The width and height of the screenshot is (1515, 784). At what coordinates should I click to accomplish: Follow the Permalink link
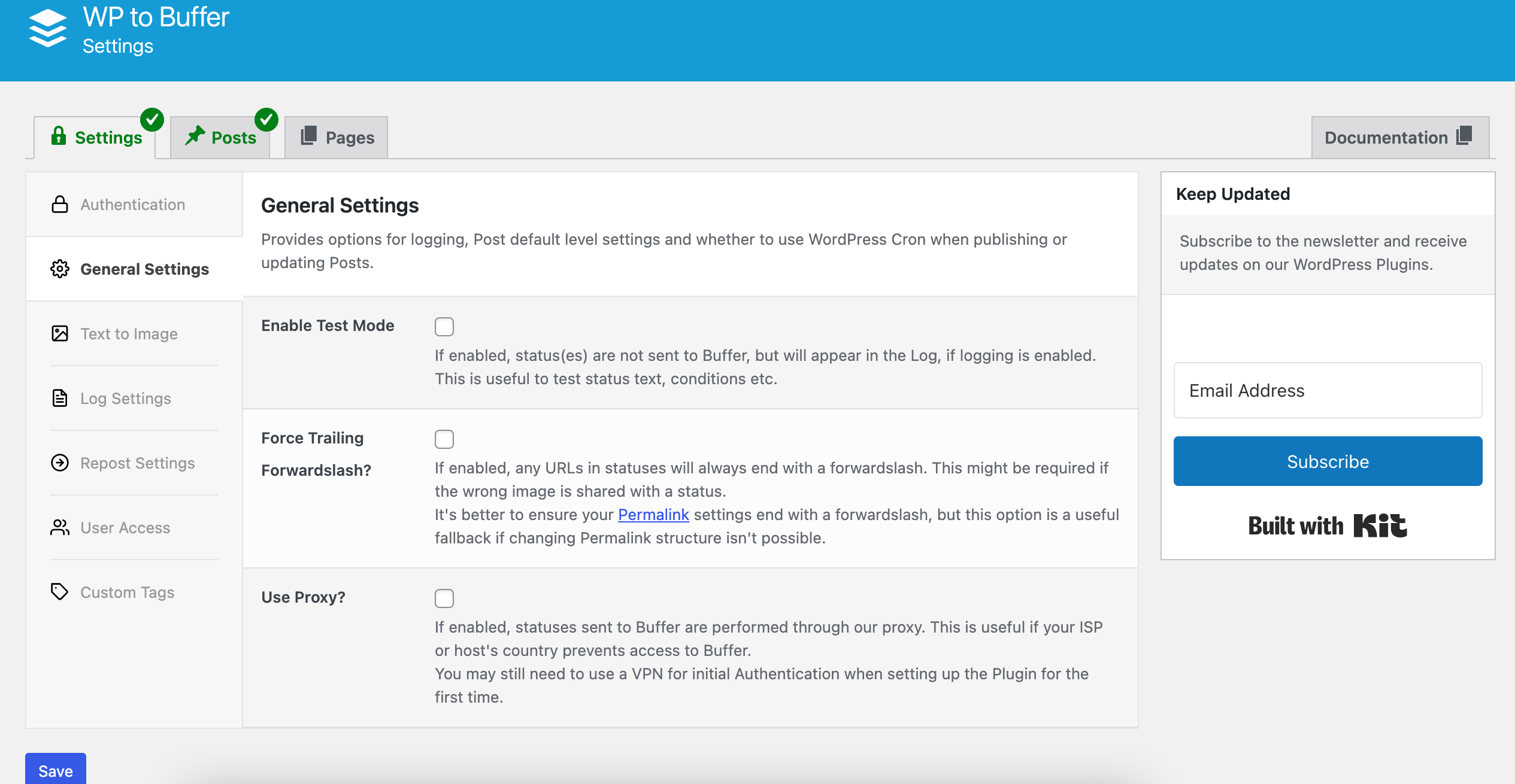653,515
